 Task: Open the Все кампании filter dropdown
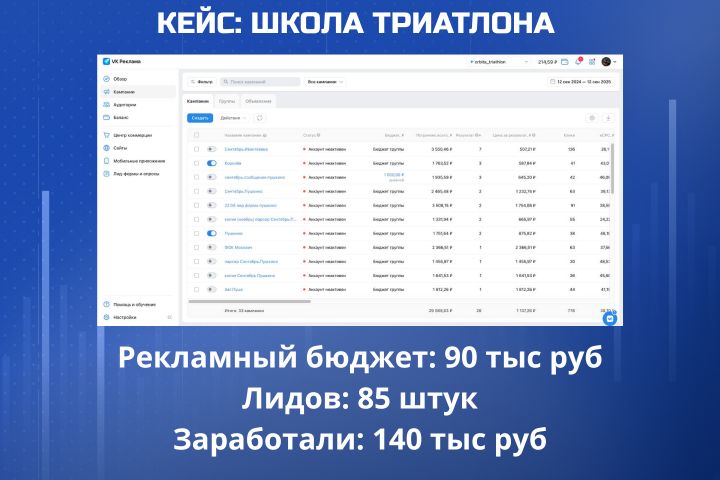(325, 82)
